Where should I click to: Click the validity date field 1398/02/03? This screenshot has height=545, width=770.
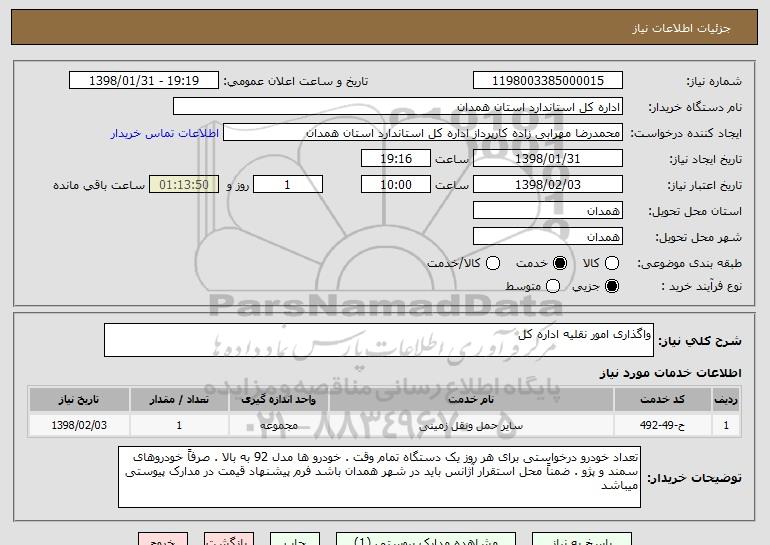pyautogui.click(x=548, y=185)
